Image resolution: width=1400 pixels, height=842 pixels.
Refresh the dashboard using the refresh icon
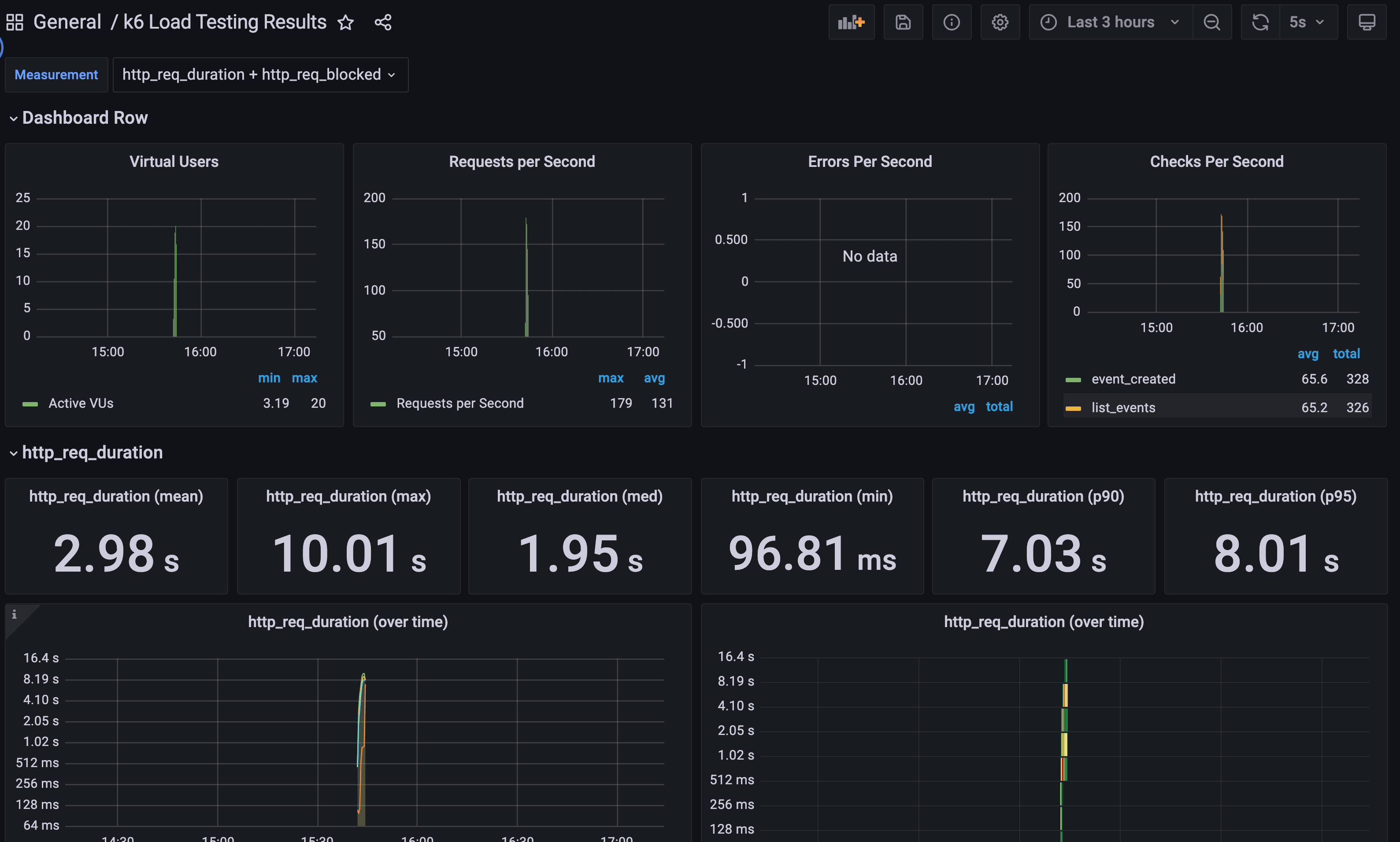click(x=1260, y=22)
